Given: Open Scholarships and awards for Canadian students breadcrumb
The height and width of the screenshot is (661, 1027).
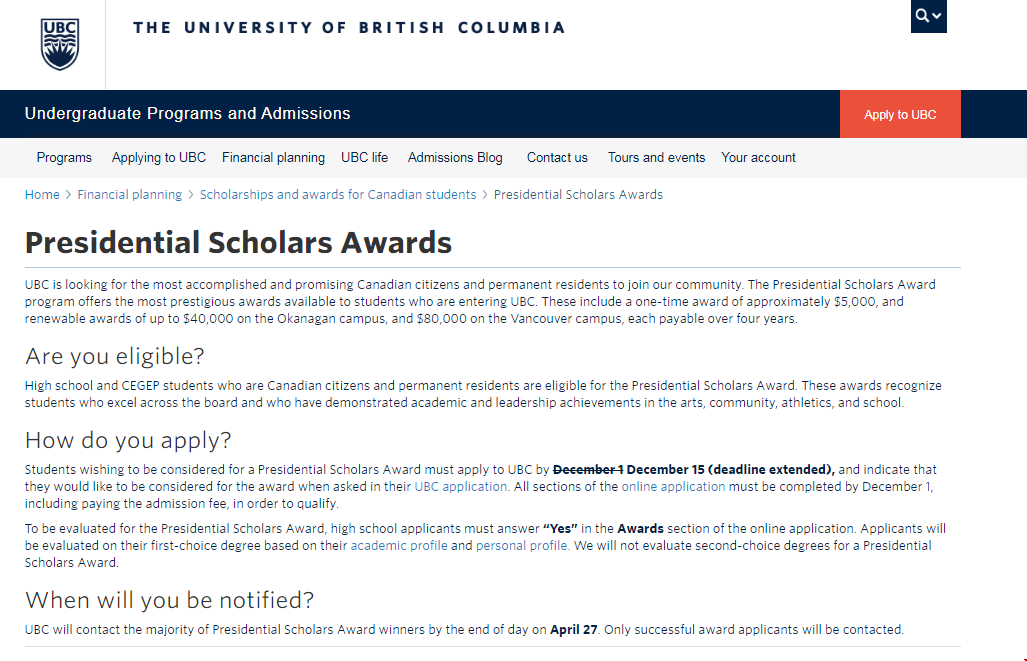Looking at the screenshot, I should click(338, 195).
